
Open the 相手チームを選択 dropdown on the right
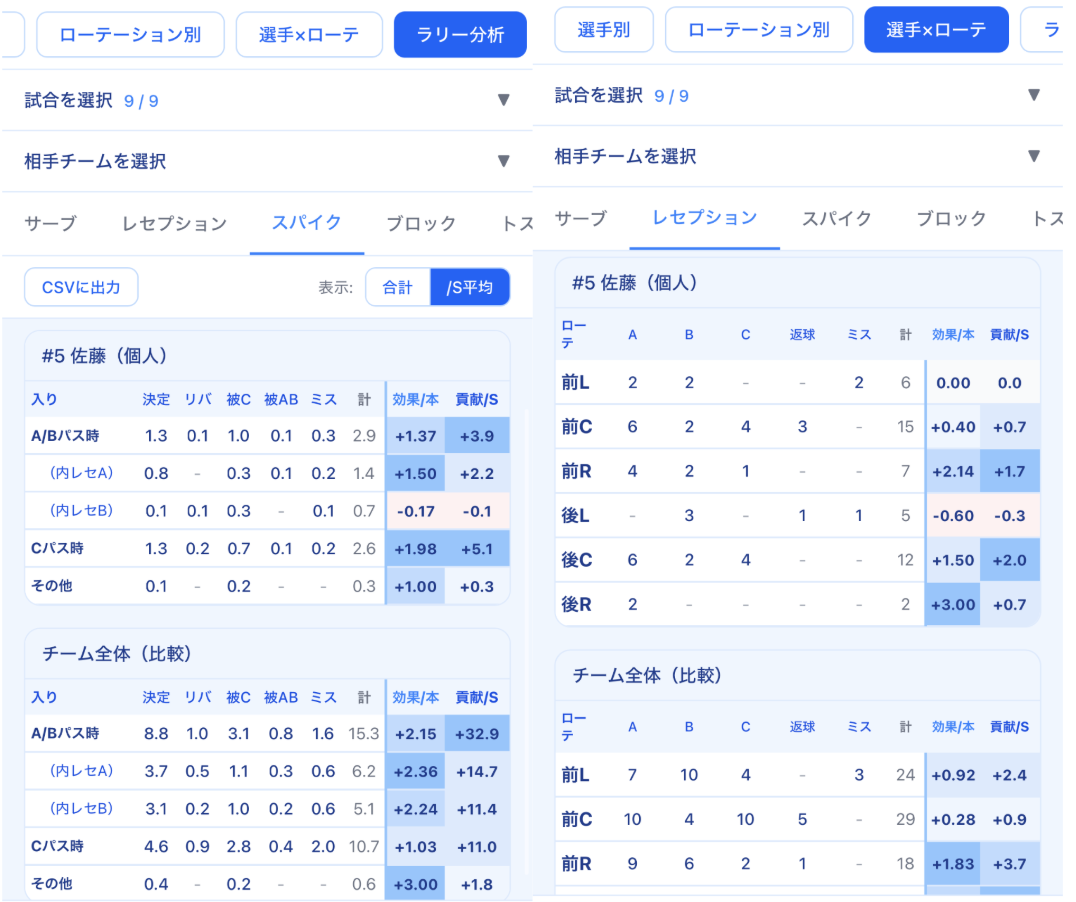[x=800, y=158]
